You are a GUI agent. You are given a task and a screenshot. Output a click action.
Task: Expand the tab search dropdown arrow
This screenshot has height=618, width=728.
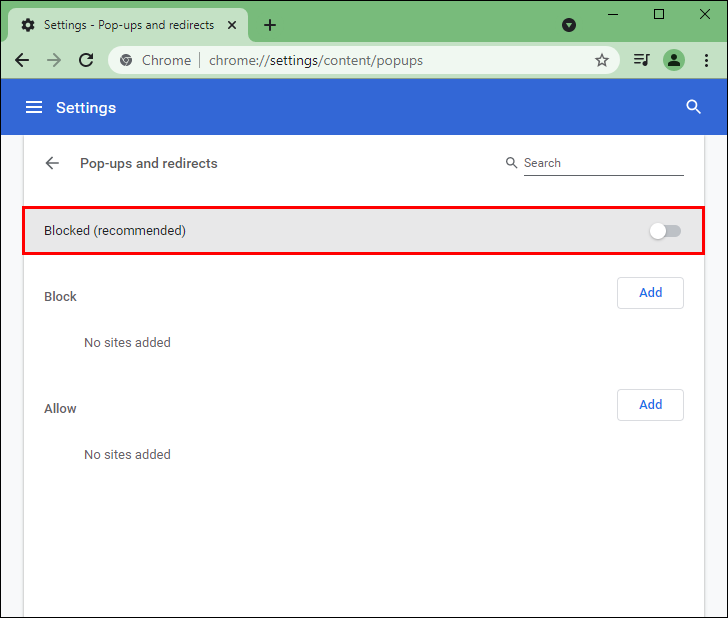tap(569, 25)
